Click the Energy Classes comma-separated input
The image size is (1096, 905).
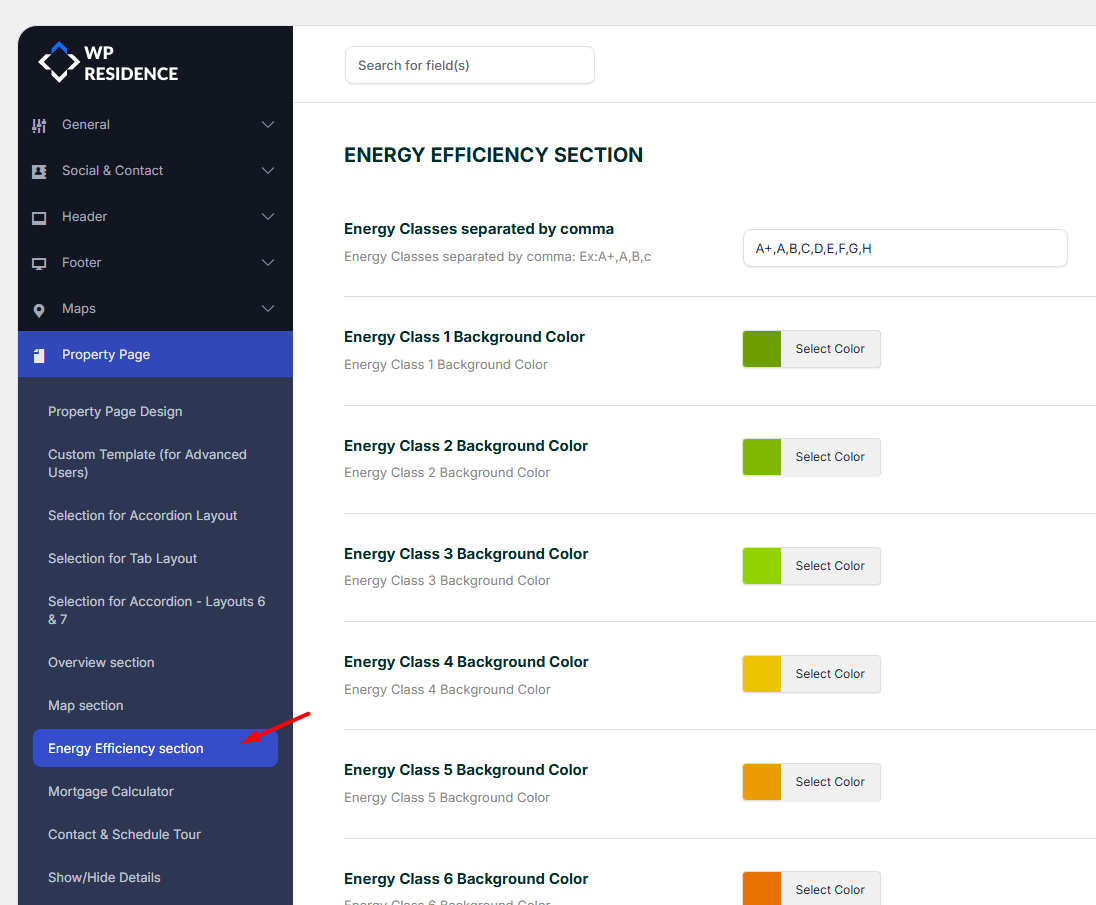905,248
